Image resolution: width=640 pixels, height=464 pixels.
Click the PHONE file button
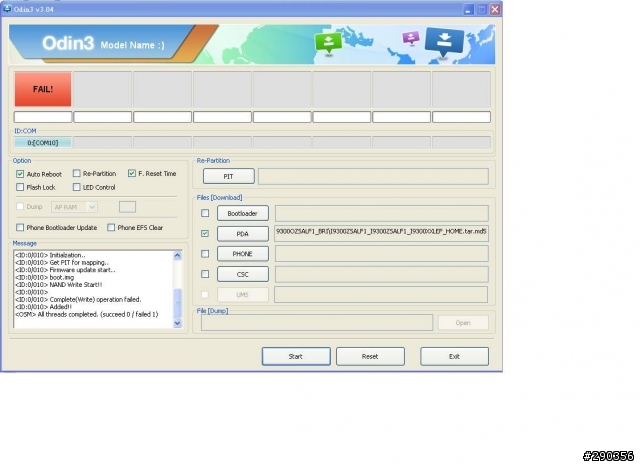242,254
